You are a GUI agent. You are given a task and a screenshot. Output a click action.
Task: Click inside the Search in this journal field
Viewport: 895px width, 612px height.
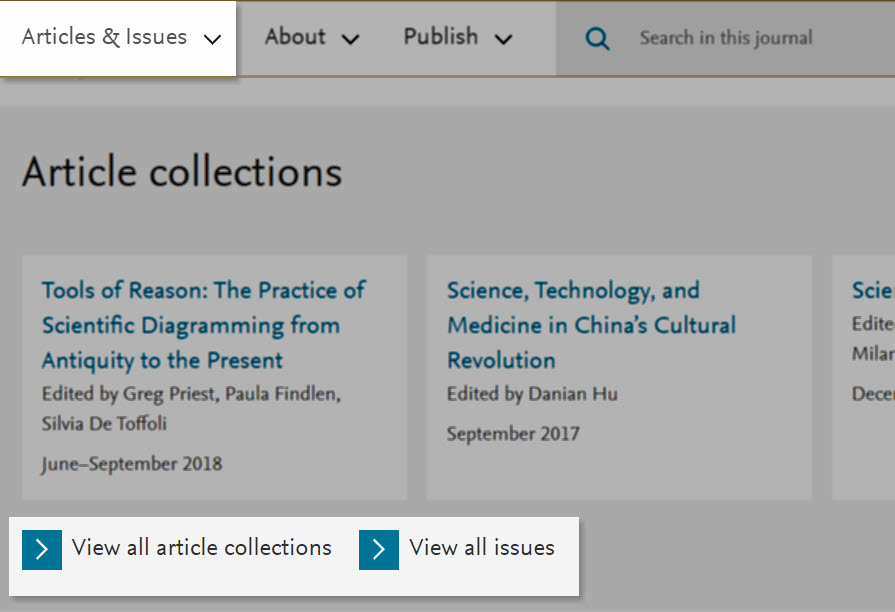[727, 38]
